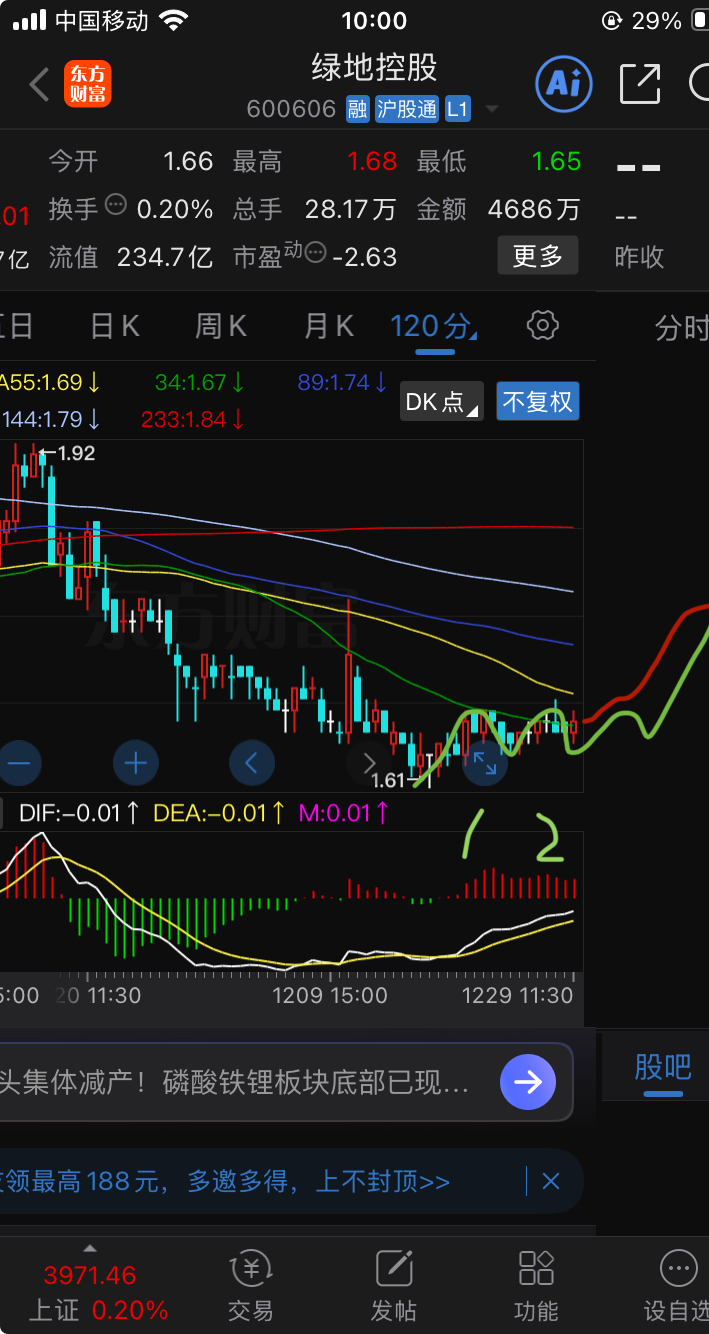
Task: Switch to 月K tab
Action: 329,326
